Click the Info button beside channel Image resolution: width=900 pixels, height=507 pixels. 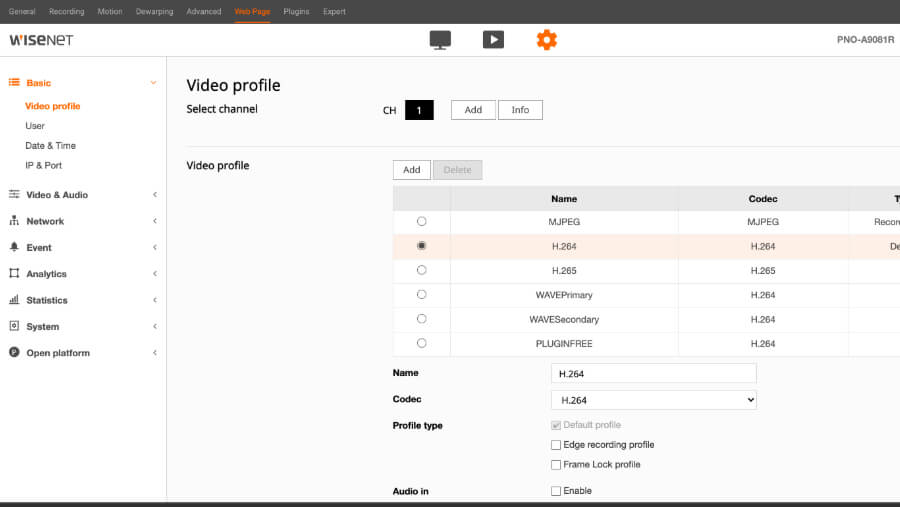[520, 110]
